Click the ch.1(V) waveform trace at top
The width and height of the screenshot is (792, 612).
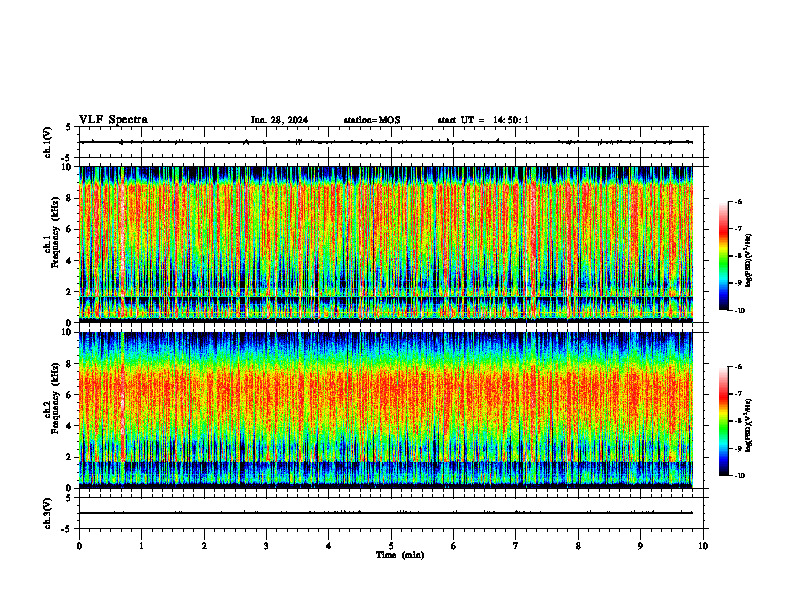point(386,142)
